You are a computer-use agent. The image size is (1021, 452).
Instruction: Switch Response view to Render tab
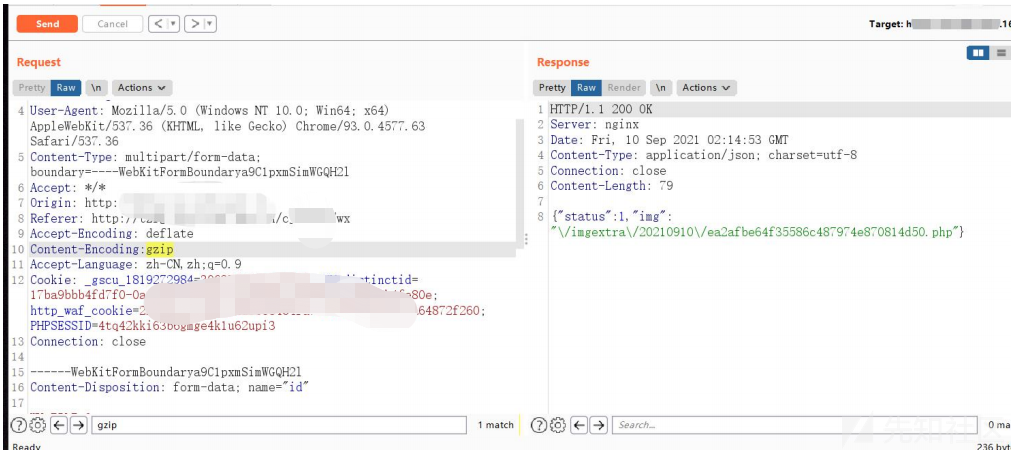[625, 88]
